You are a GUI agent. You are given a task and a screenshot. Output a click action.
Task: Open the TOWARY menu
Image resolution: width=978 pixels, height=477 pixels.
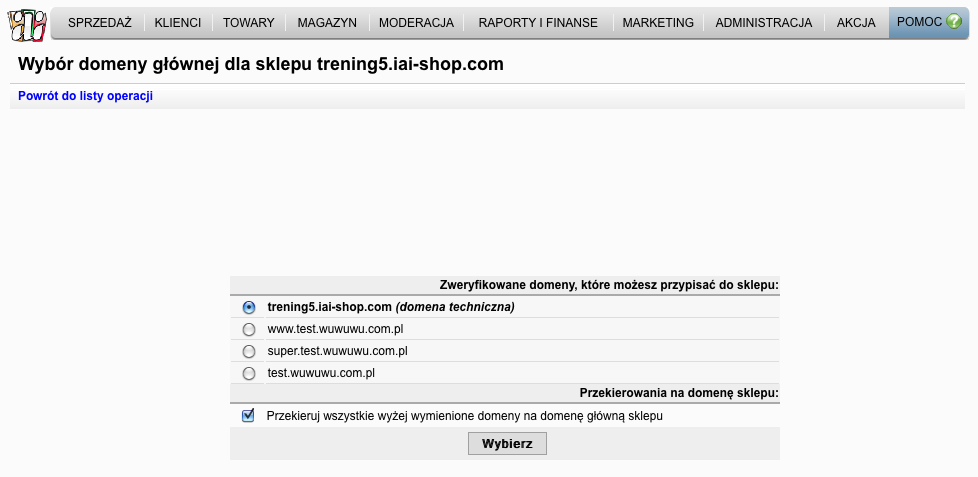(249, 22)
